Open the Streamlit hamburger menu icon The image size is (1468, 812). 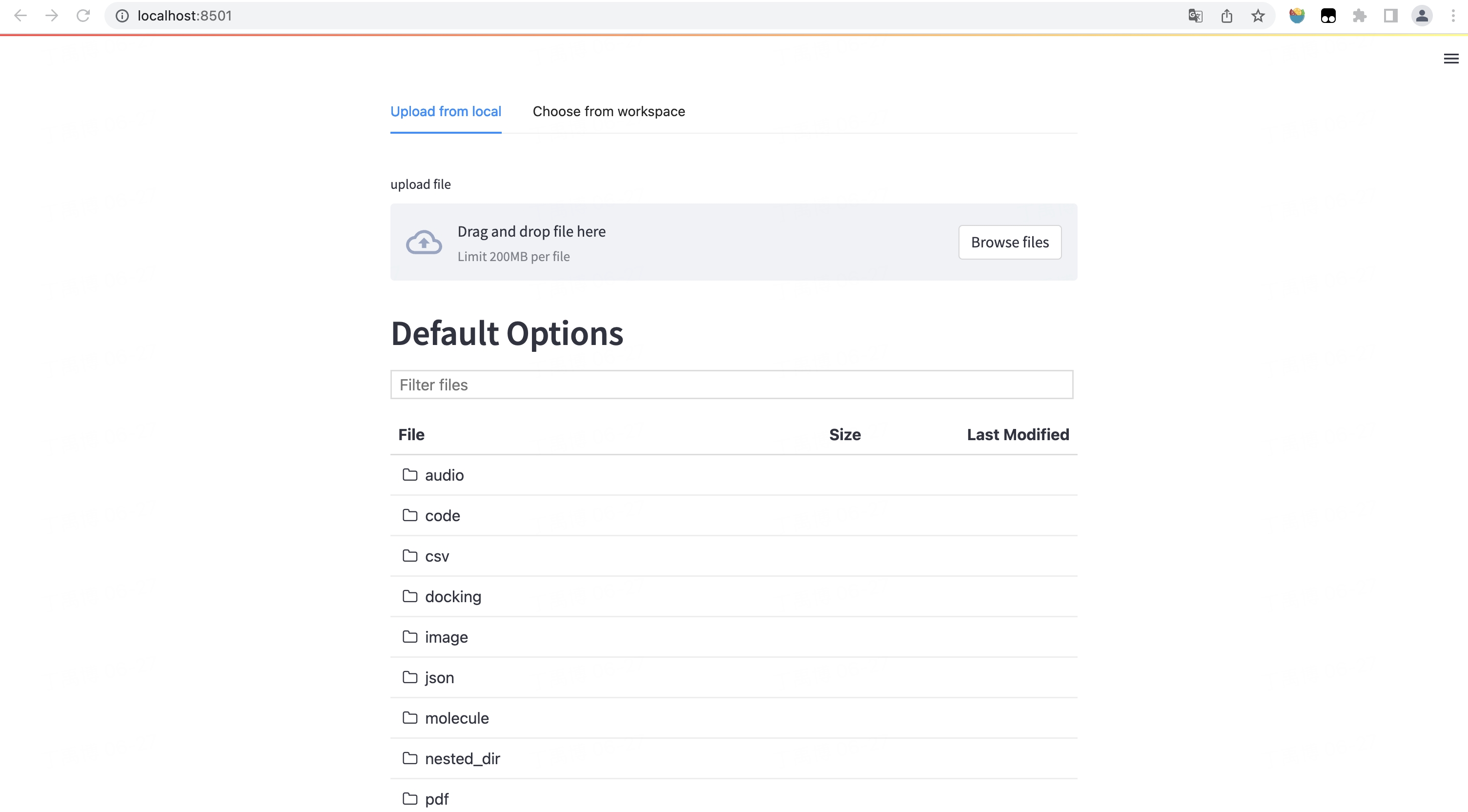point(1451,59)
